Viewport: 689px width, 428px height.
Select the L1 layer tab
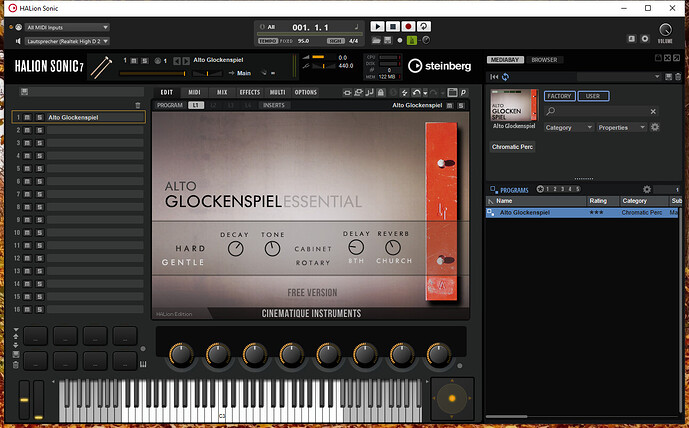196,105
